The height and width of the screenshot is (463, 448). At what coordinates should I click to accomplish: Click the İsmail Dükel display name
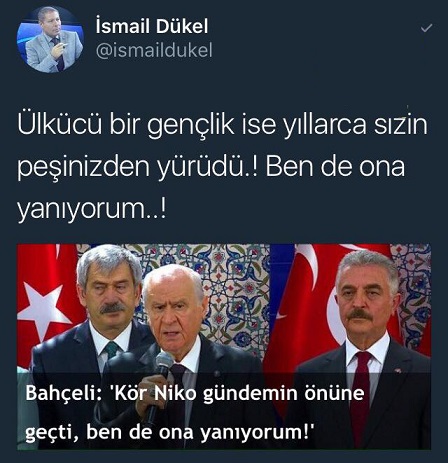(152, 26)
